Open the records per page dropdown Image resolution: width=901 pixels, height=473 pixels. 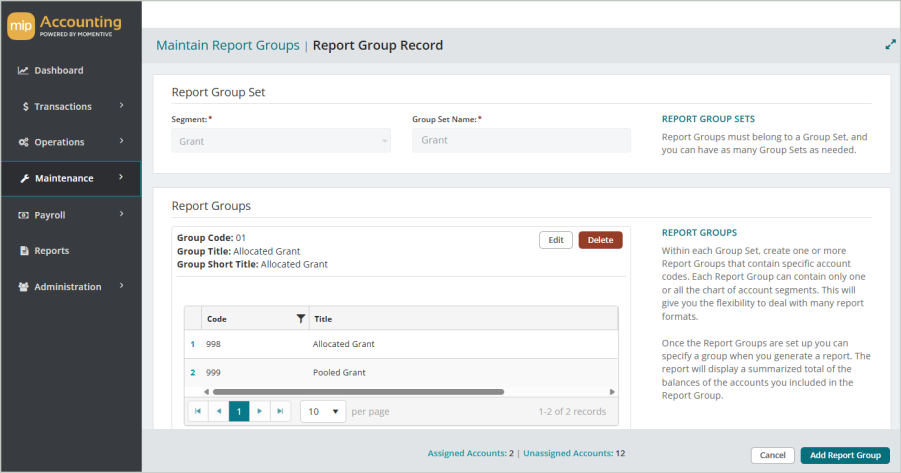[x=323, y=412]
